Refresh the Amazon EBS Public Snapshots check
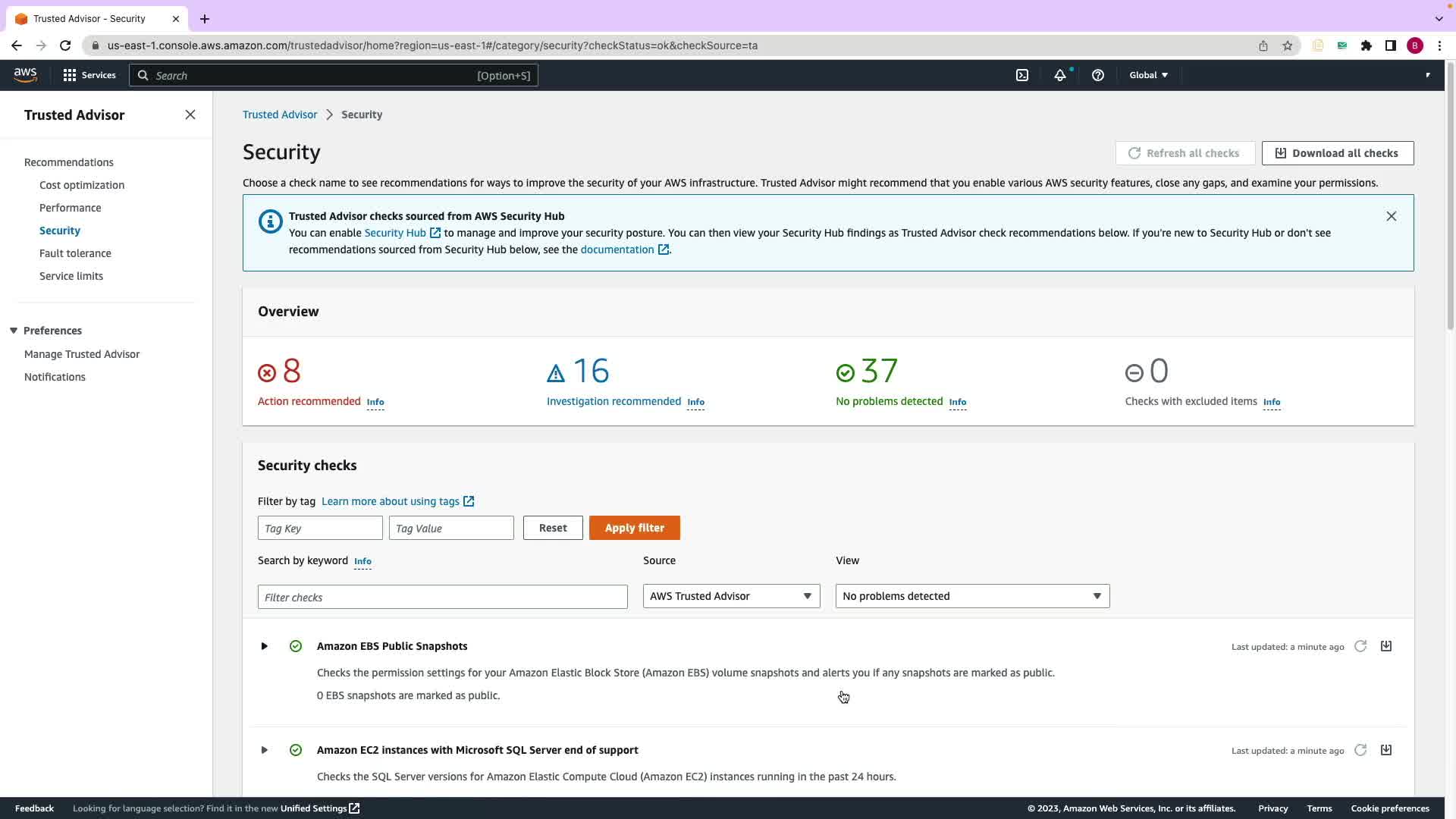The image size is (1456, 819). pos(1360,646)
